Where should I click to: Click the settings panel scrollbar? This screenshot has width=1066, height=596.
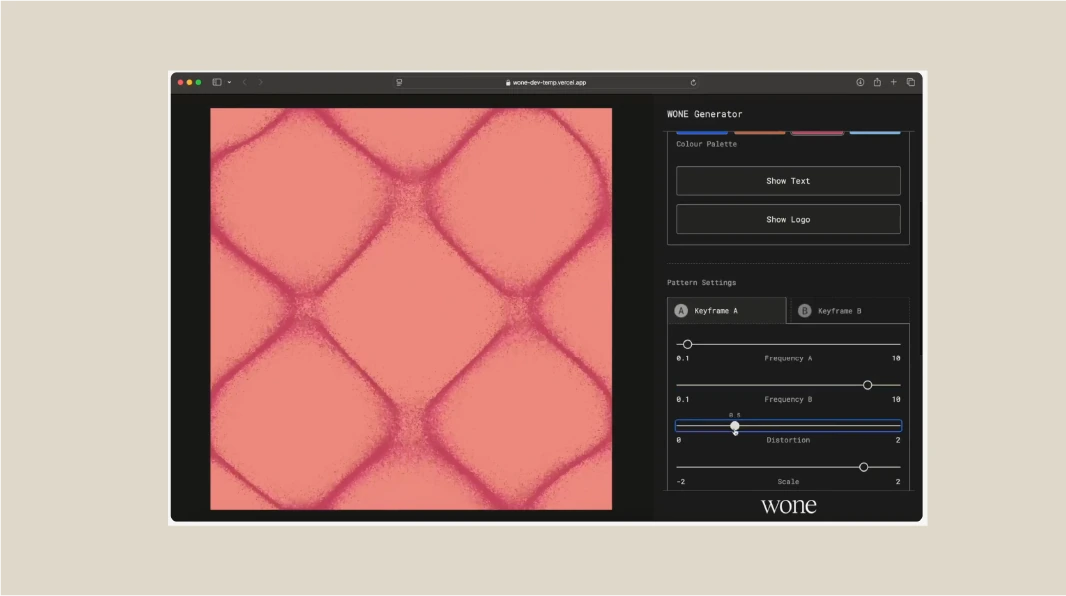(x=921, y=279)
